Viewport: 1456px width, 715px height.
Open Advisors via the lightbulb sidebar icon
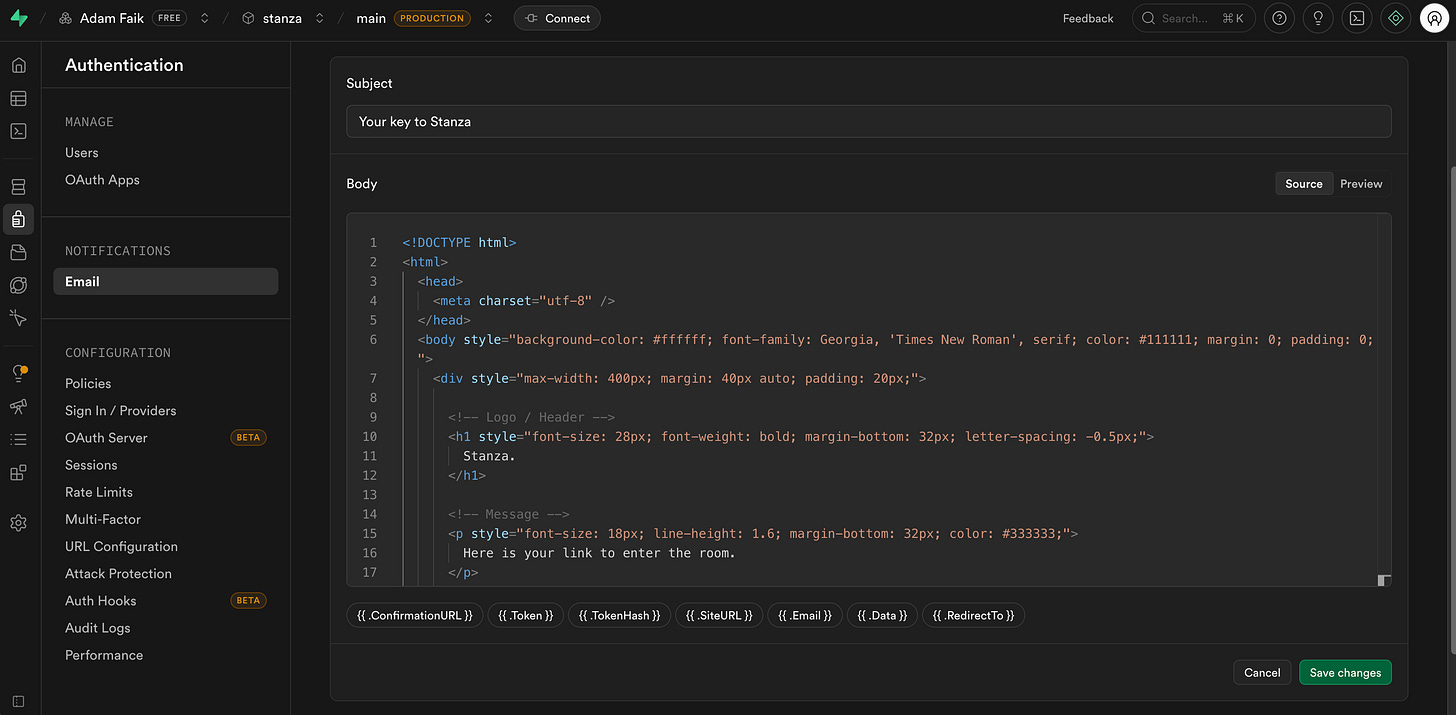click(x=18, y=372)
